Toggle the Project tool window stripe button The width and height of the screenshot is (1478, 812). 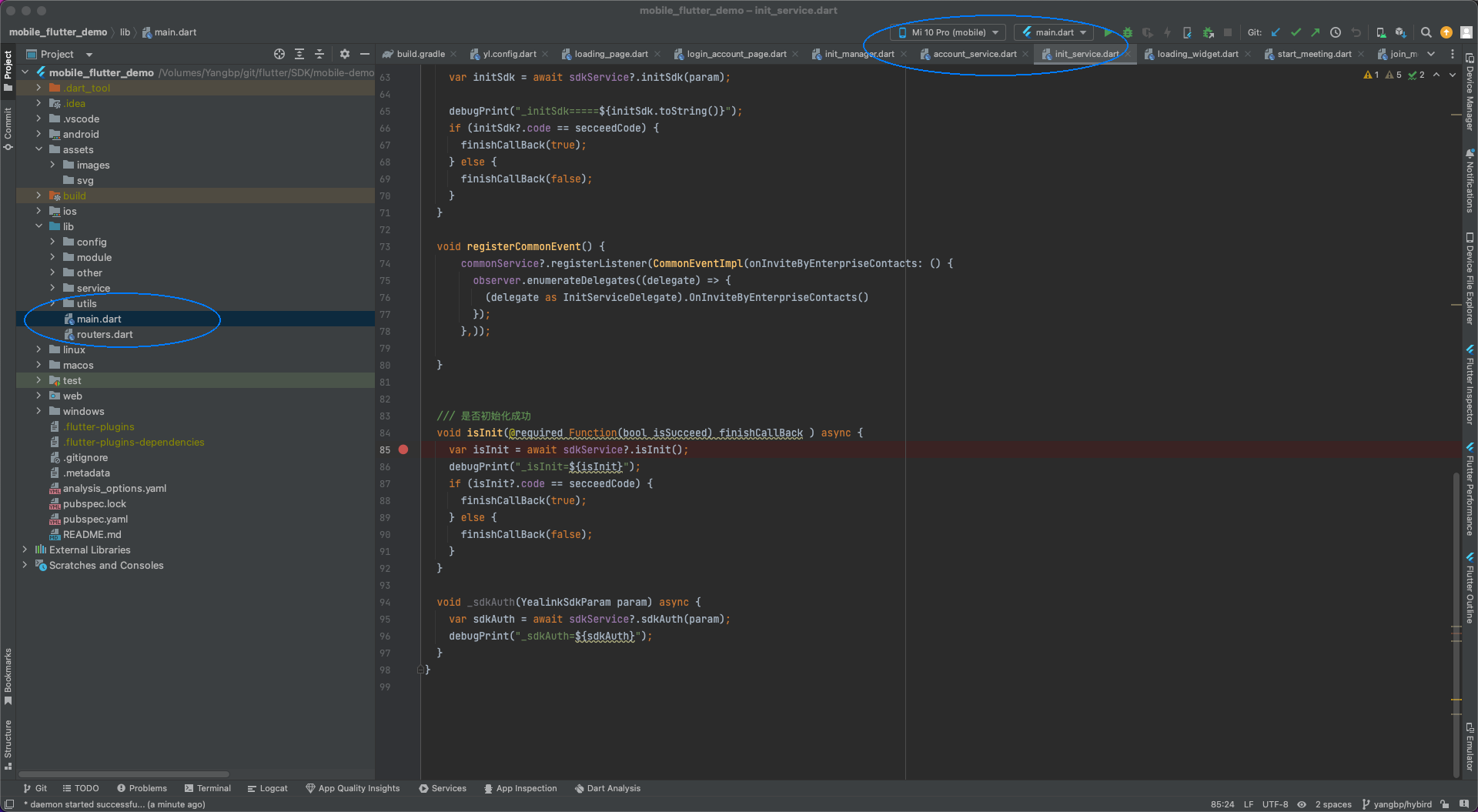8,71
